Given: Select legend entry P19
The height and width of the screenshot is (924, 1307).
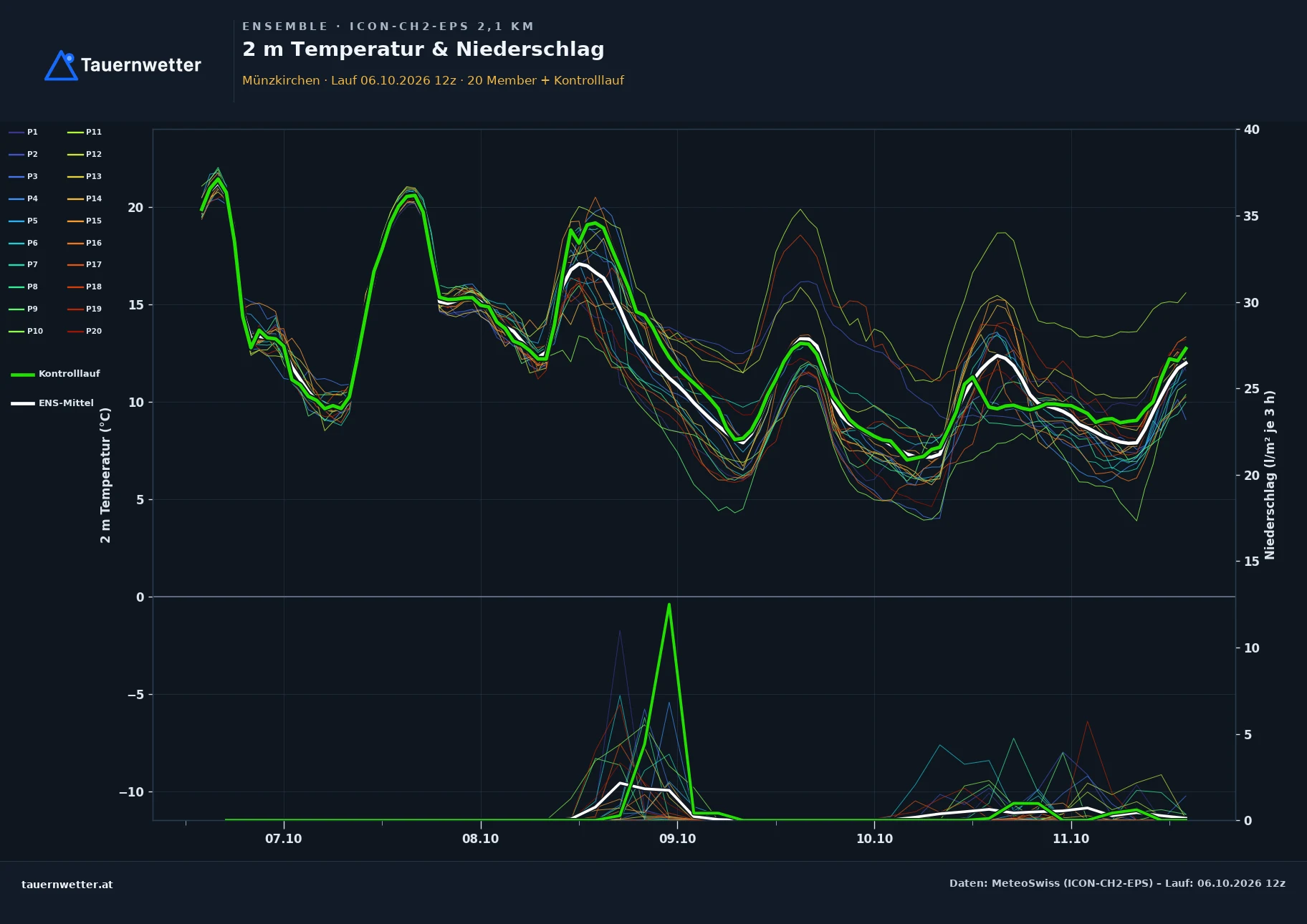Looking at the screenshot, I should pos(85,309).
